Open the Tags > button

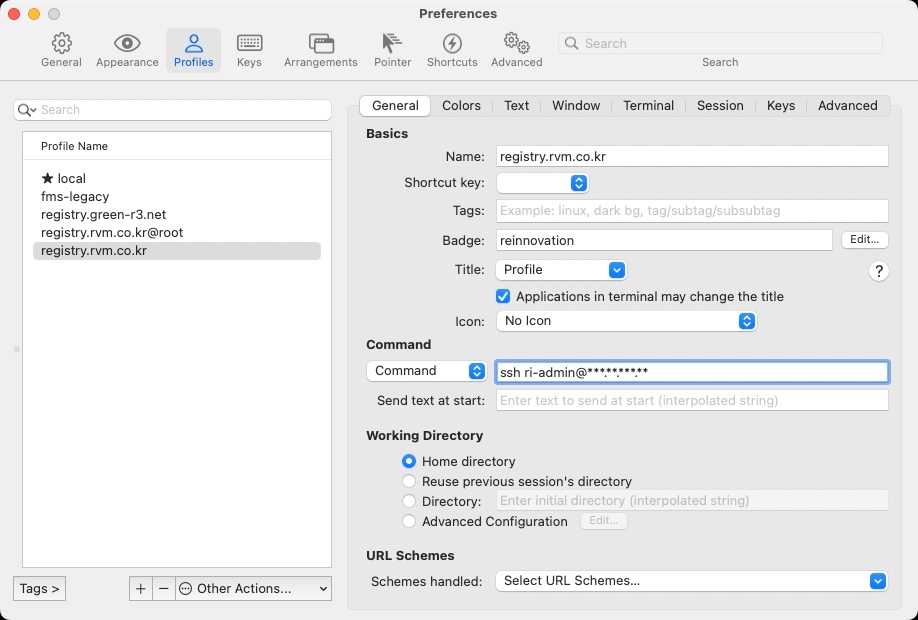(40, 589)
